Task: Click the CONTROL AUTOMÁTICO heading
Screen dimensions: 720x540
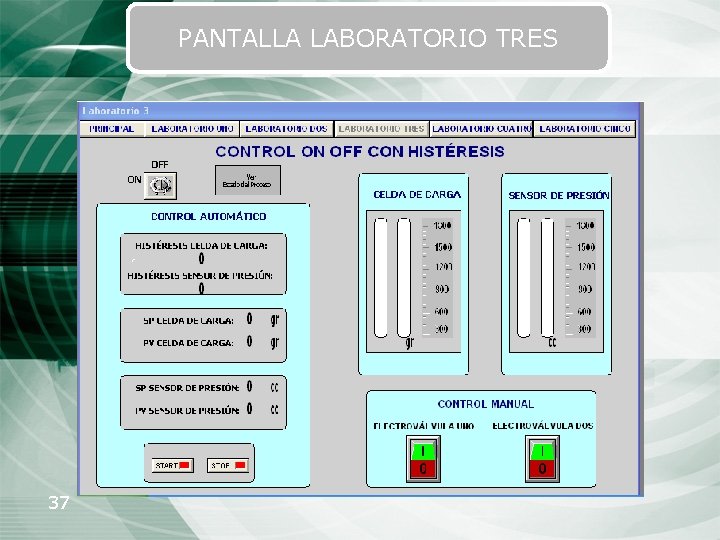Action: 208,216
